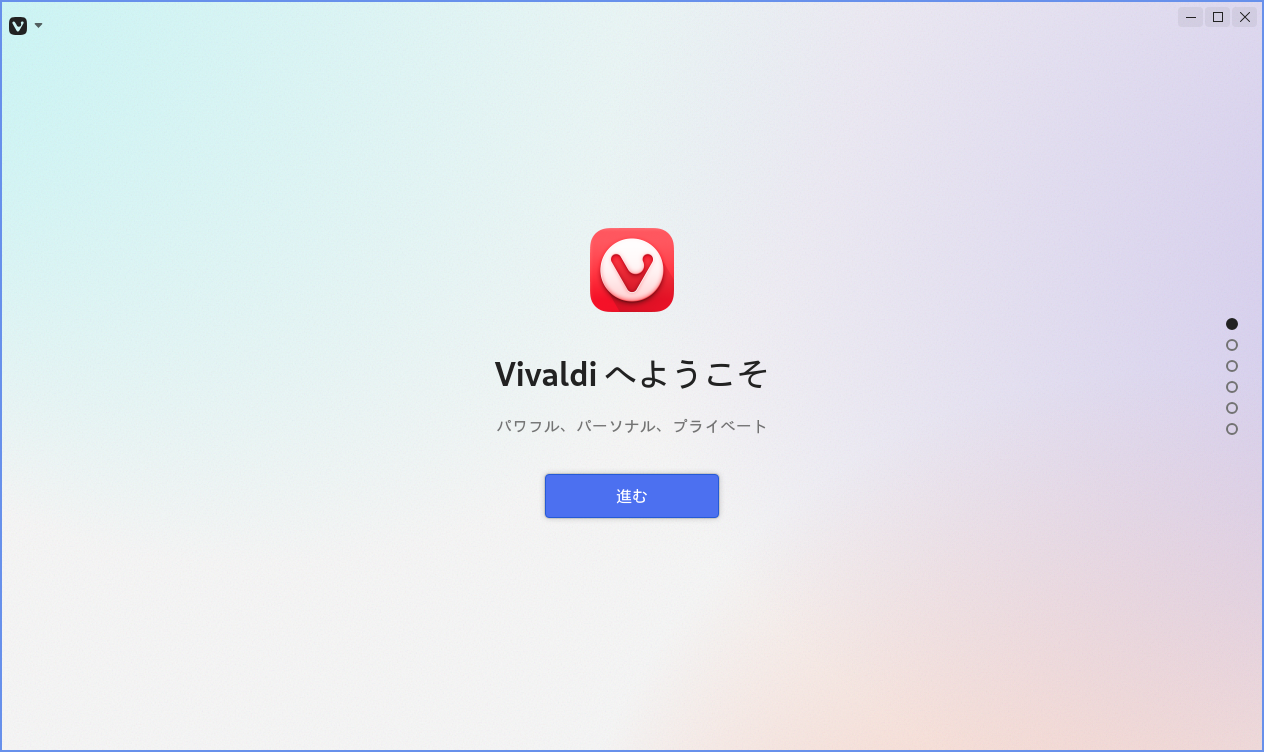1264x752 pixels.
Task: Click the "へようこそ" heading text
Action: point(688,374)
